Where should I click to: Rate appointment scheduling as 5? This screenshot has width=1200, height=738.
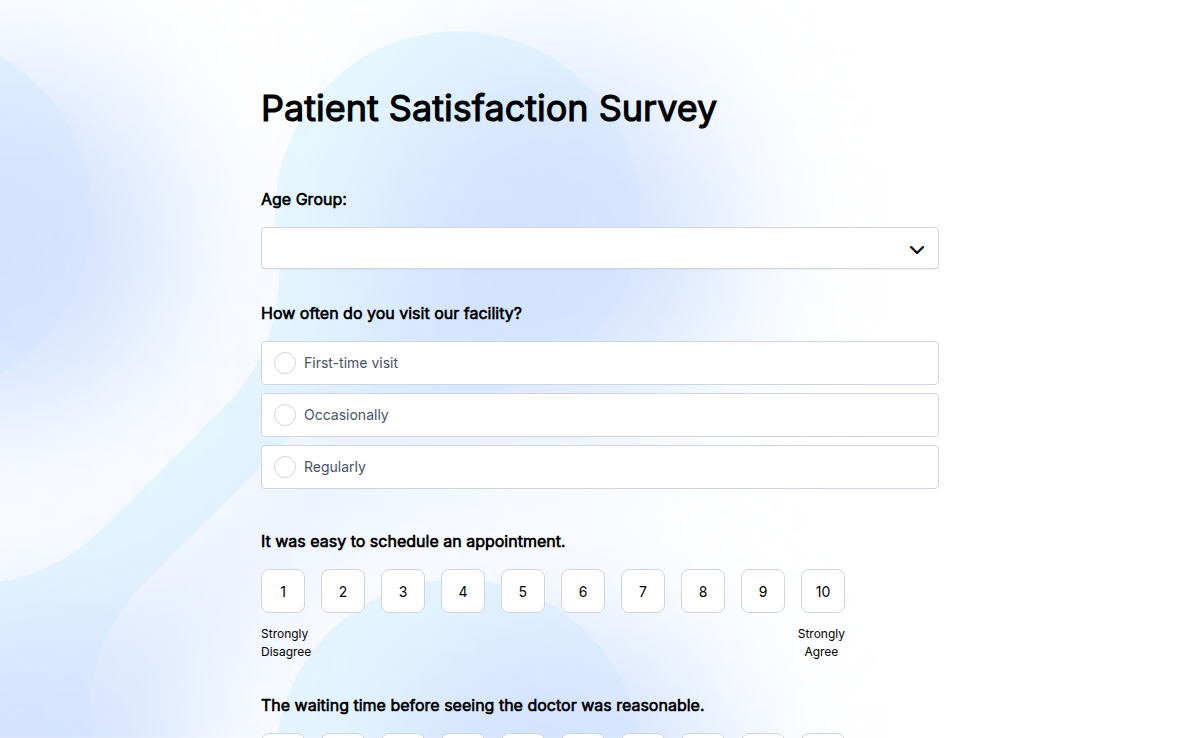click(x=523, y=591)
